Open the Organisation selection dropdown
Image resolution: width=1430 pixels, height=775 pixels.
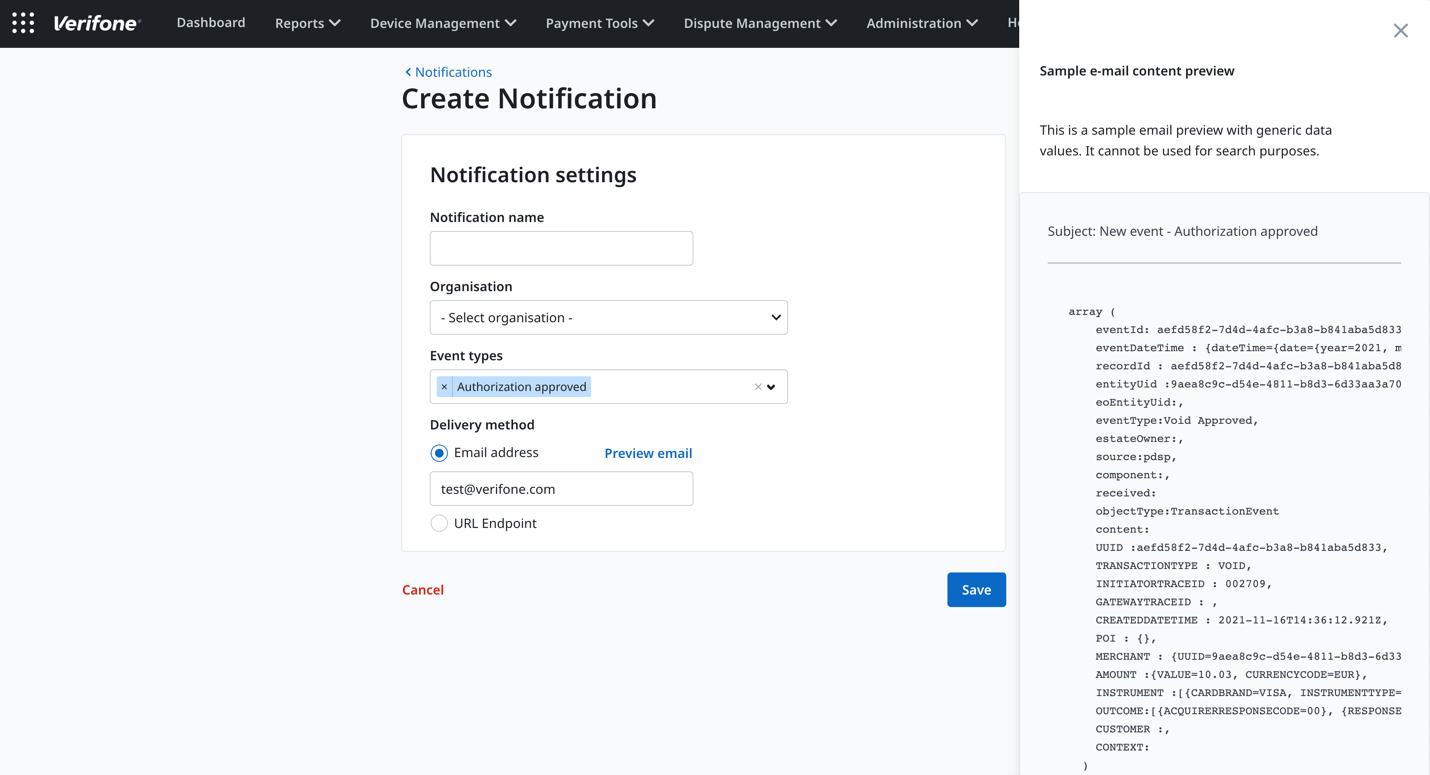(x=608, y=317)
